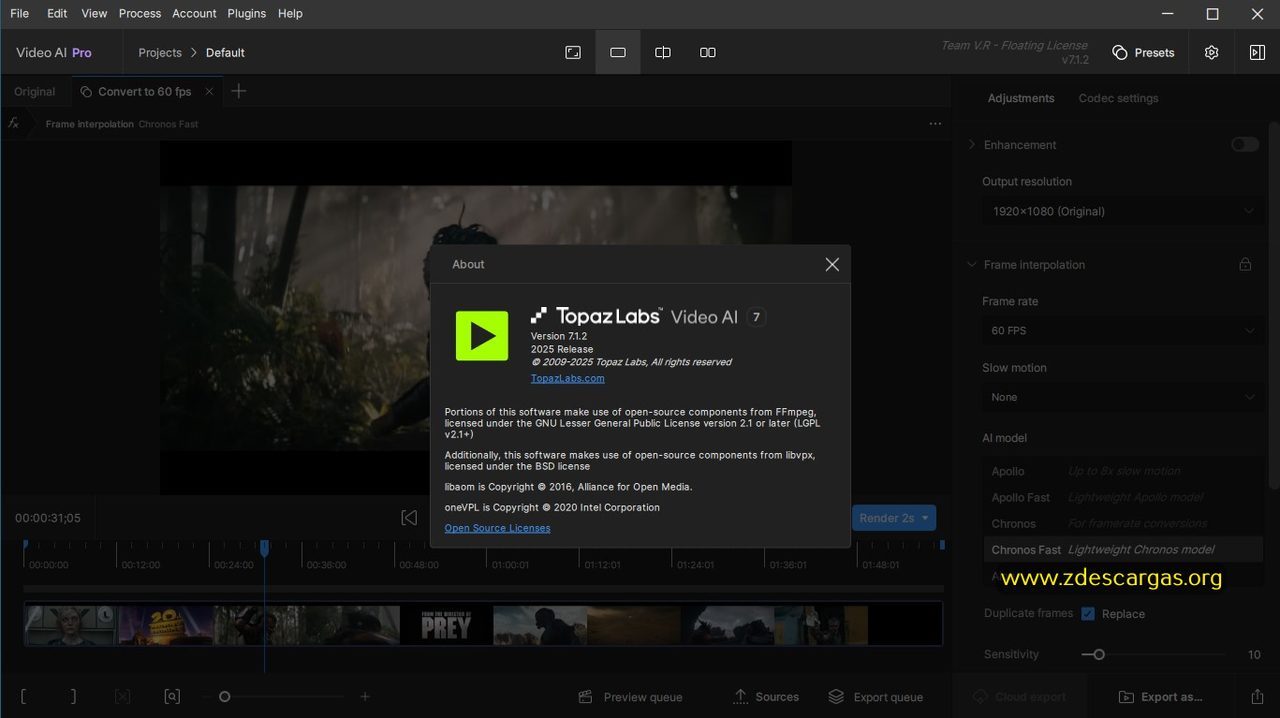Screen dimensions: 1280x718
Task: Expand the Enhancement section
Action: (x=971, y=145)
